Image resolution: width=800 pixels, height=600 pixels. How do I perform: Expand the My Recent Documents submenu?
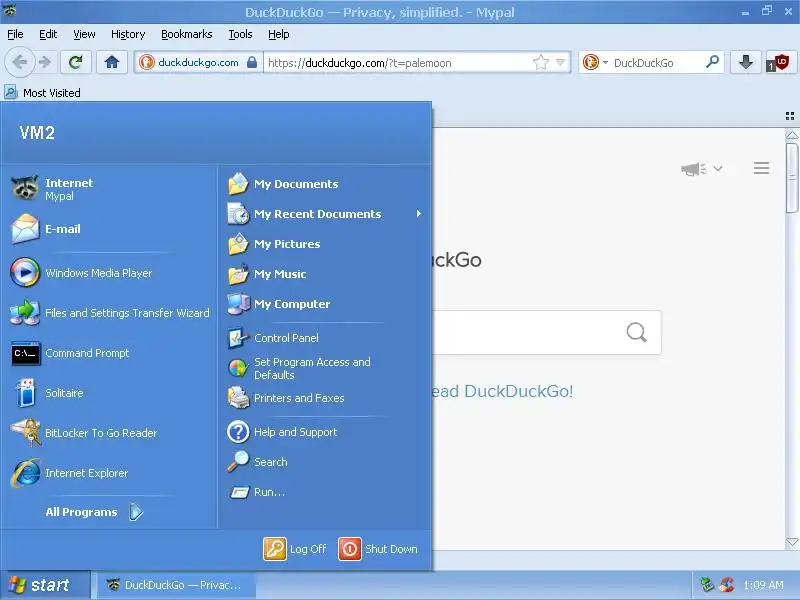[x=326, y=214]
